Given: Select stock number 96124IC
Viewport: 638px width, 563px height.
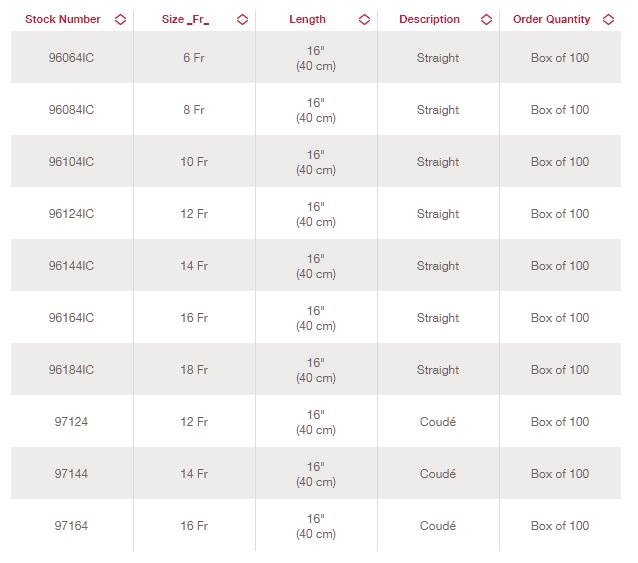Looking at the screenshot, I should 71,214.
